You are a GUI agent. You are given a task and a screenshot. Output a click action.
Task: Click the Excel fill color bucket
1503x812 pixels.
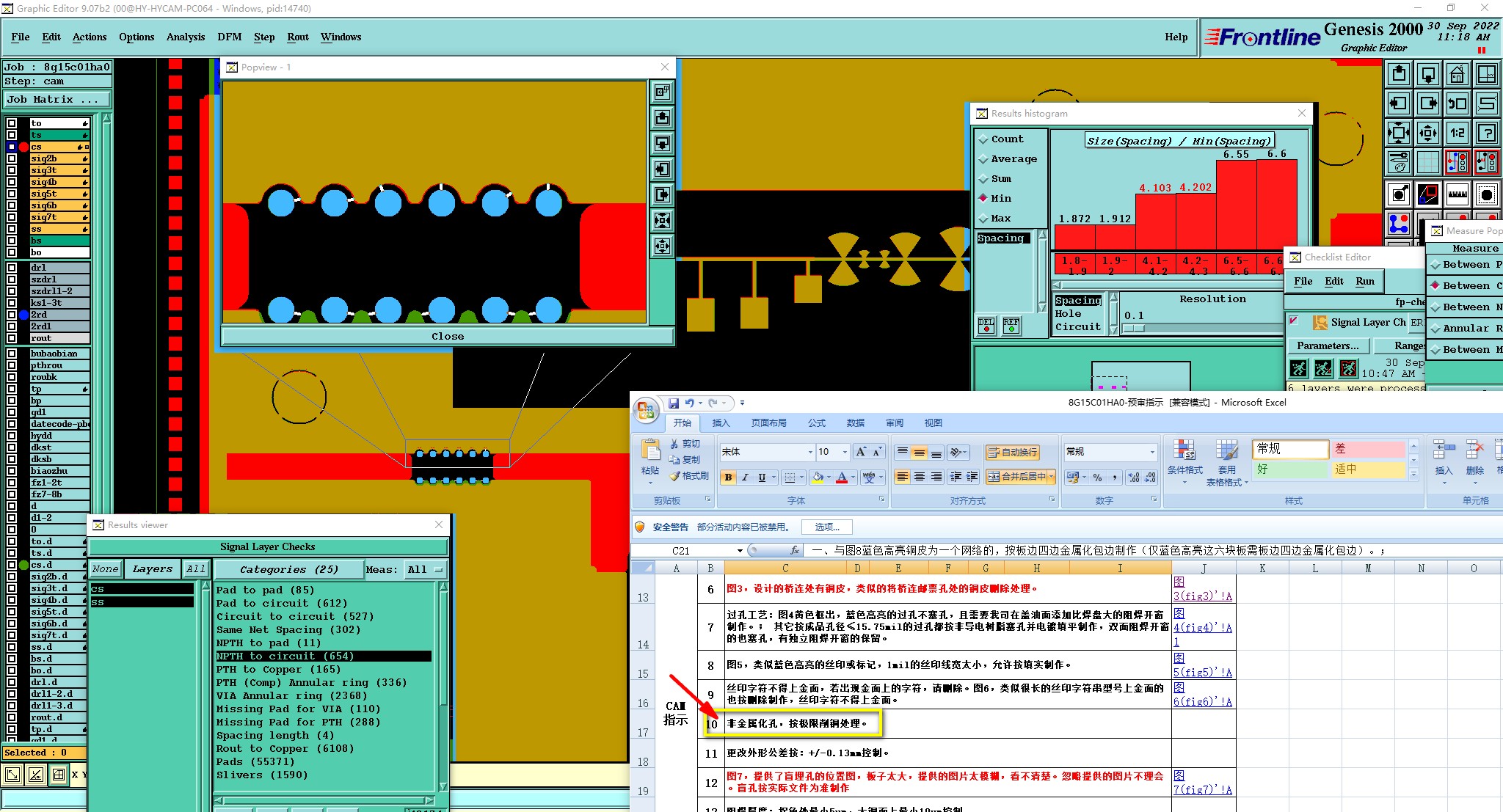tap(818, 477)
